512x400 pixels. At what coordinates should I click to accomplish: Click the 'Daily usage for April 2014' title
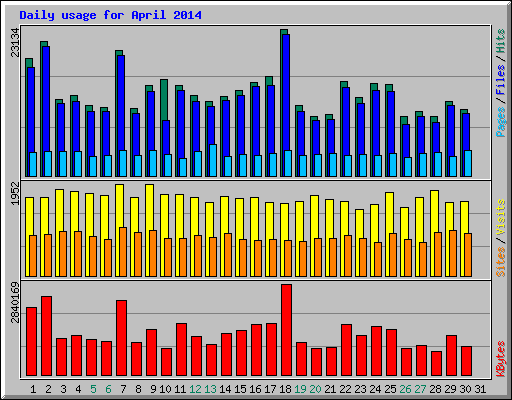click(x=110, y=15)
